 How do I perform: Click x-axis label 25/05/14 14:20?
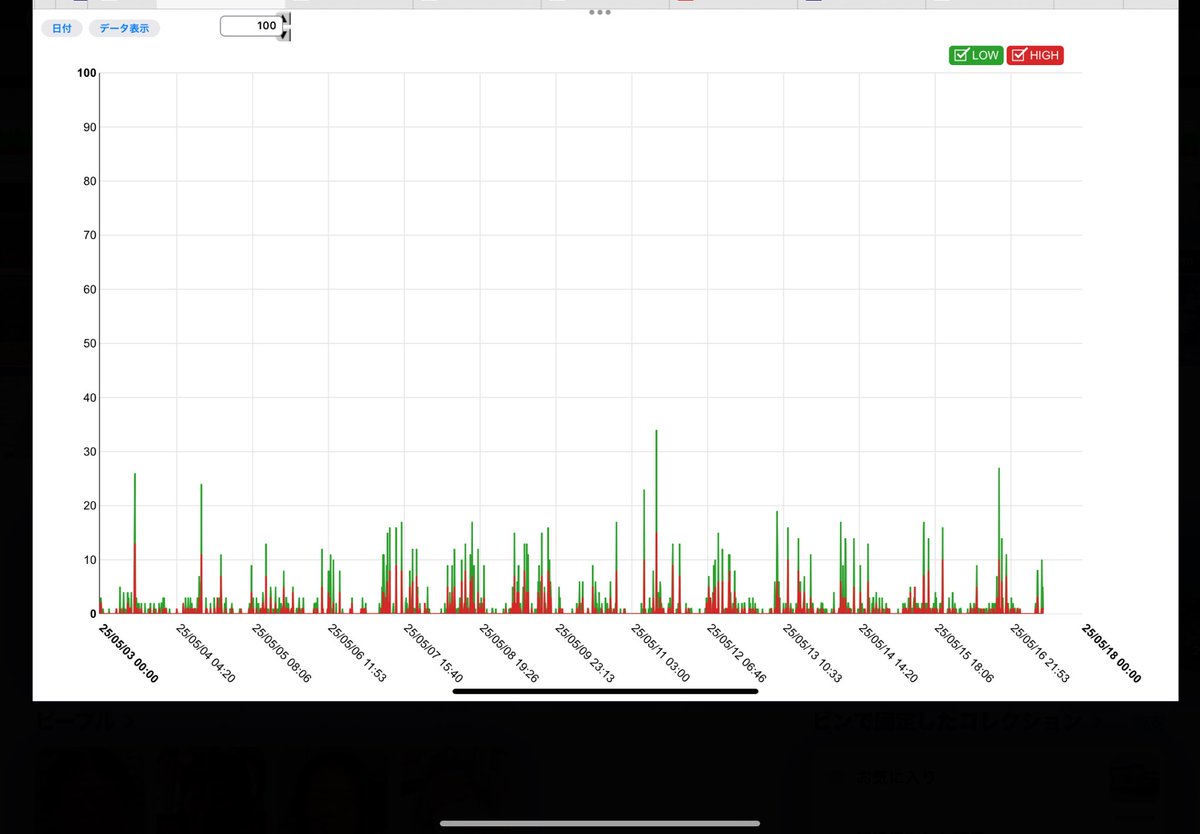pos(888,653)
